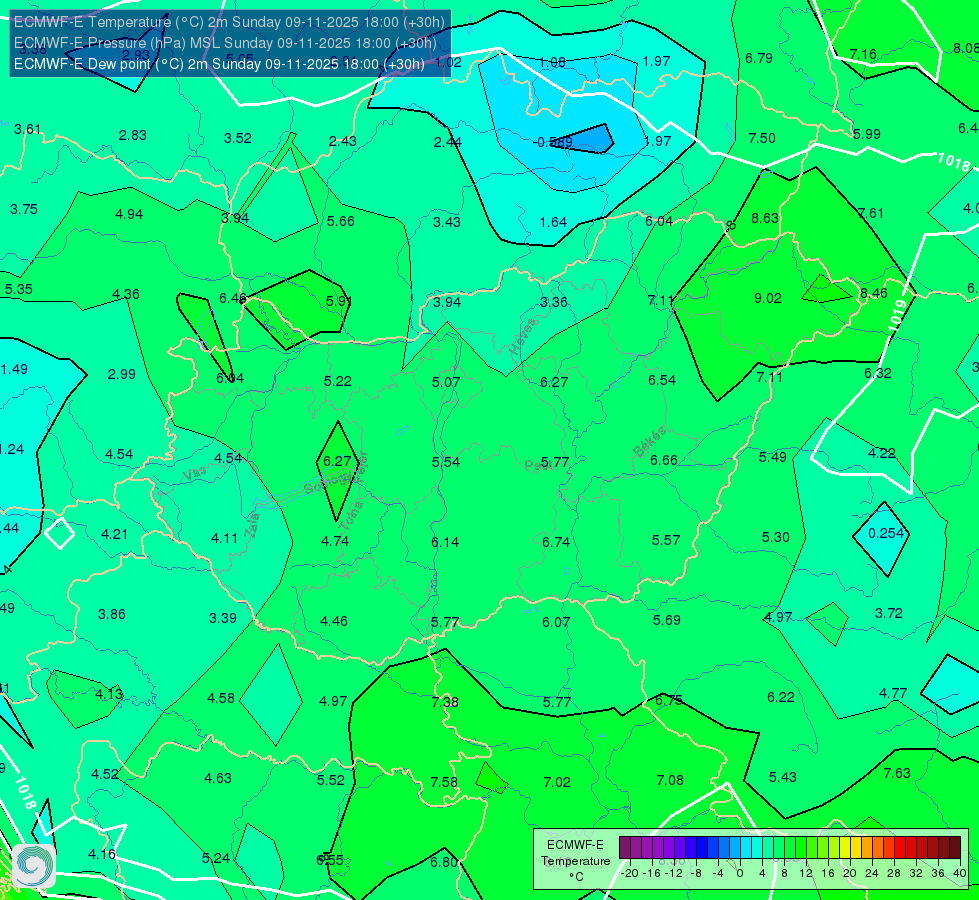This screenshot has width=979, height=900.
Task: Click the 6.79 temperature value
Action: point(759,58)
